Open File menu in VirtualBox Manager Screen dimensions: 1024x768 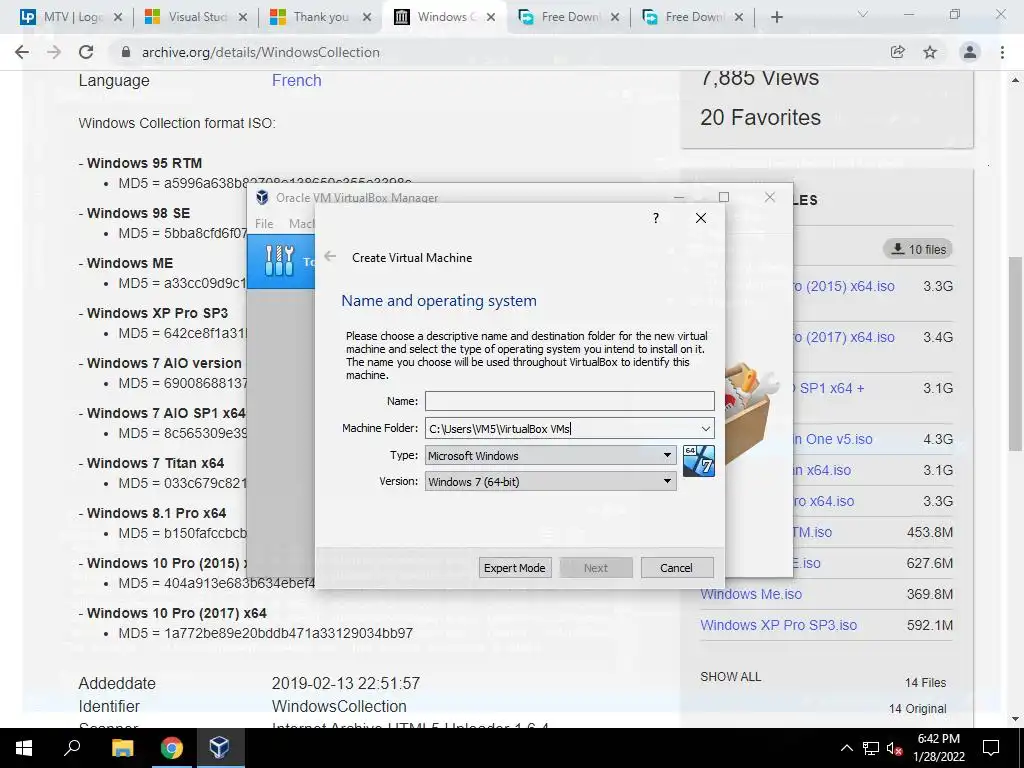click(264, 223)
